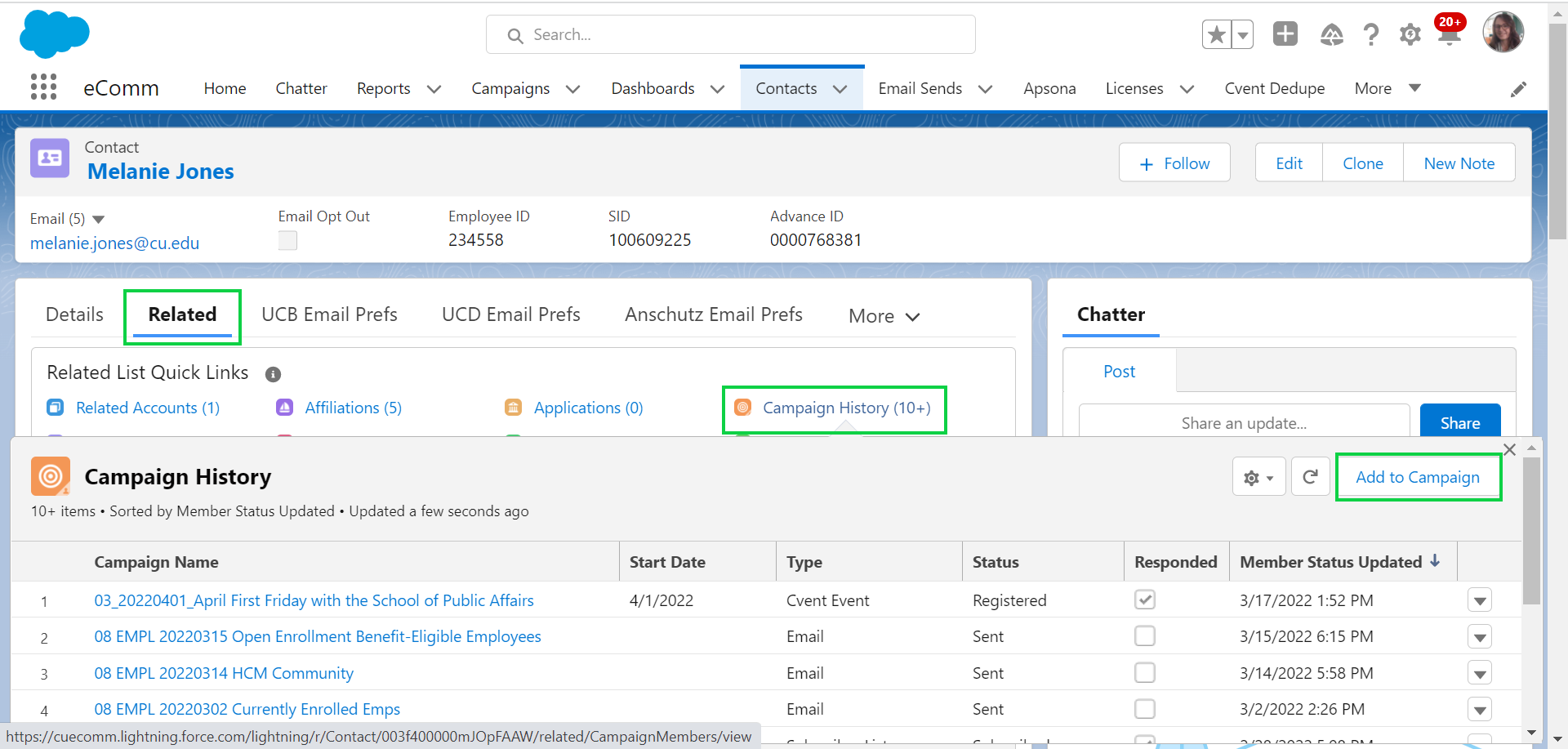Click the info icon beside Related List Quick Links
The width and height of the screenshot is (1568, 749).
273,374
